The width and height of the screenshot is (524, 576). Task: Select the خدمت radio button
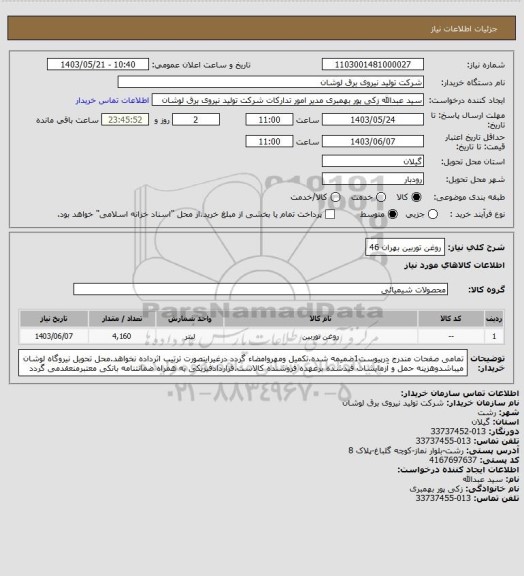point(381,197)
